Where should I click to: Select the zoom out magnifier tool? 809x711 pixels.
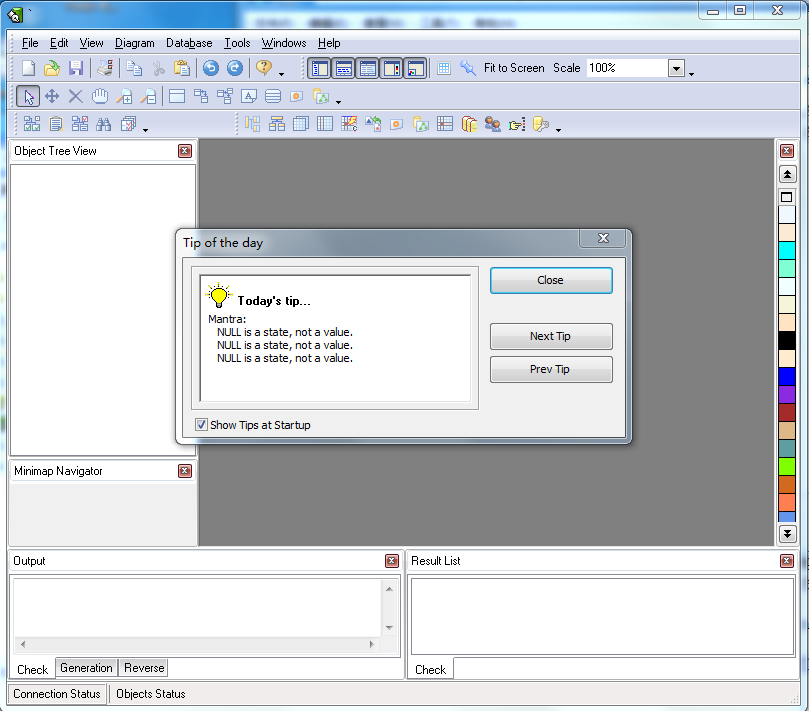(149, 96)
